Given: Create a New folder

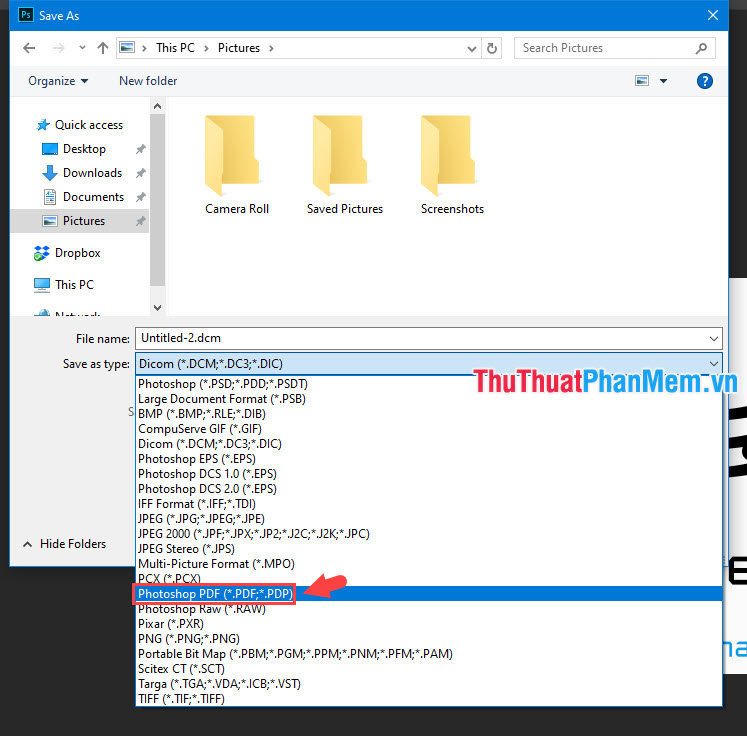Looking at the screenshot, I should coord(148,81).
